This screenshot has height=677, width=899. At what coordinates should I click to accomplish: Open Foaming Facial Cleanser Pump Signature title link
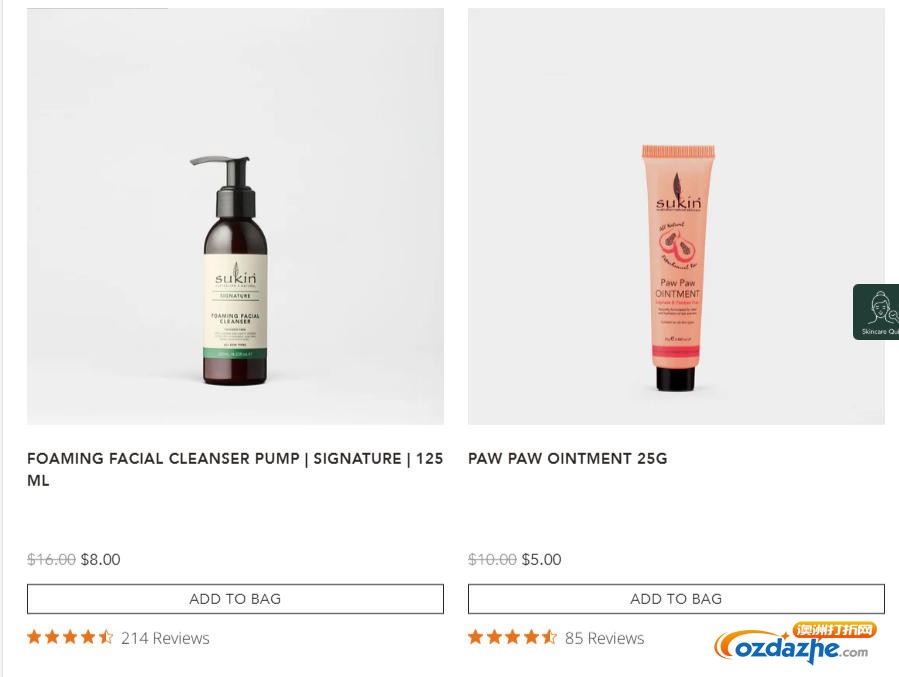235,469
